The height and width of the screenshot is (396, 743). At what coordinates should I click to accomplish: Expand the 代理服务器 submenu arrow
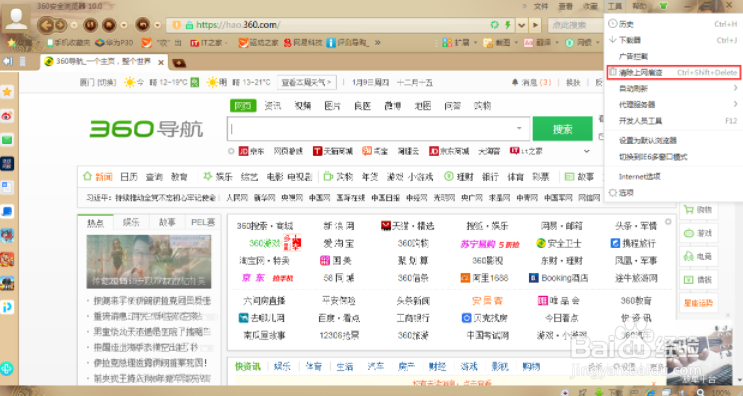735,104
